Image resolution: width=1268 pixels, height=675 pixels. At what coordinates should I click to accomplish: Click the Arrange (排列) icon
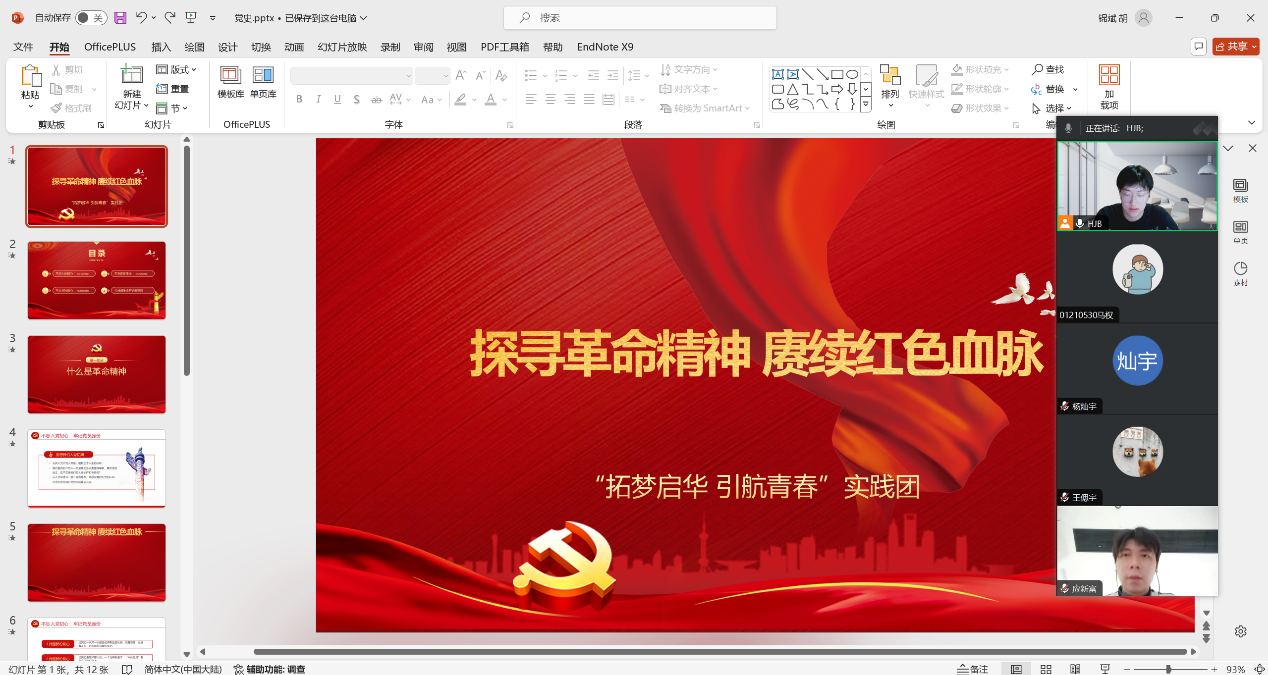click(x=890, y=82)
